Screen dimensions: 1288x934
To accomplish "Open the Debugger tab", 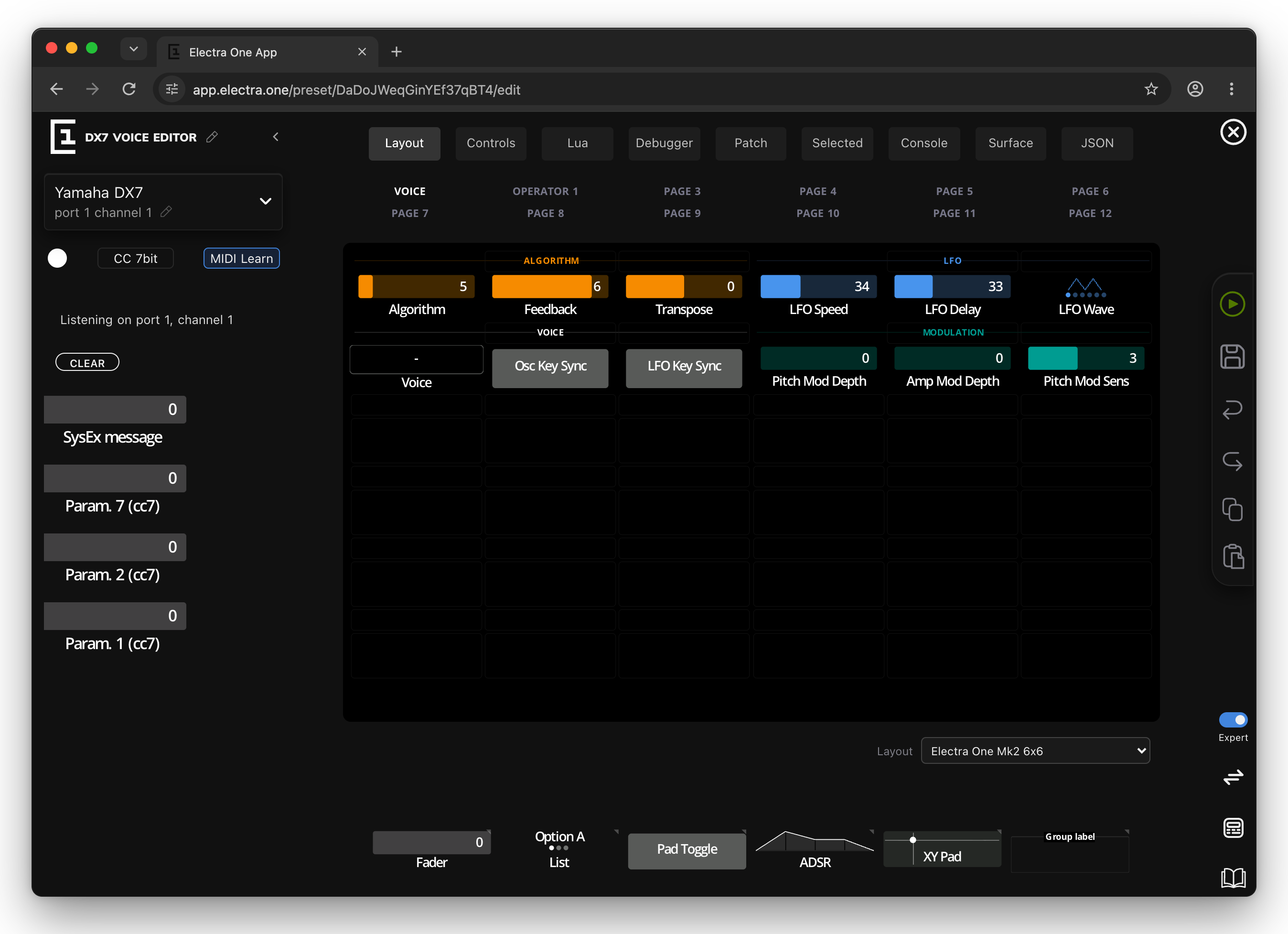I will pos(665,143).
